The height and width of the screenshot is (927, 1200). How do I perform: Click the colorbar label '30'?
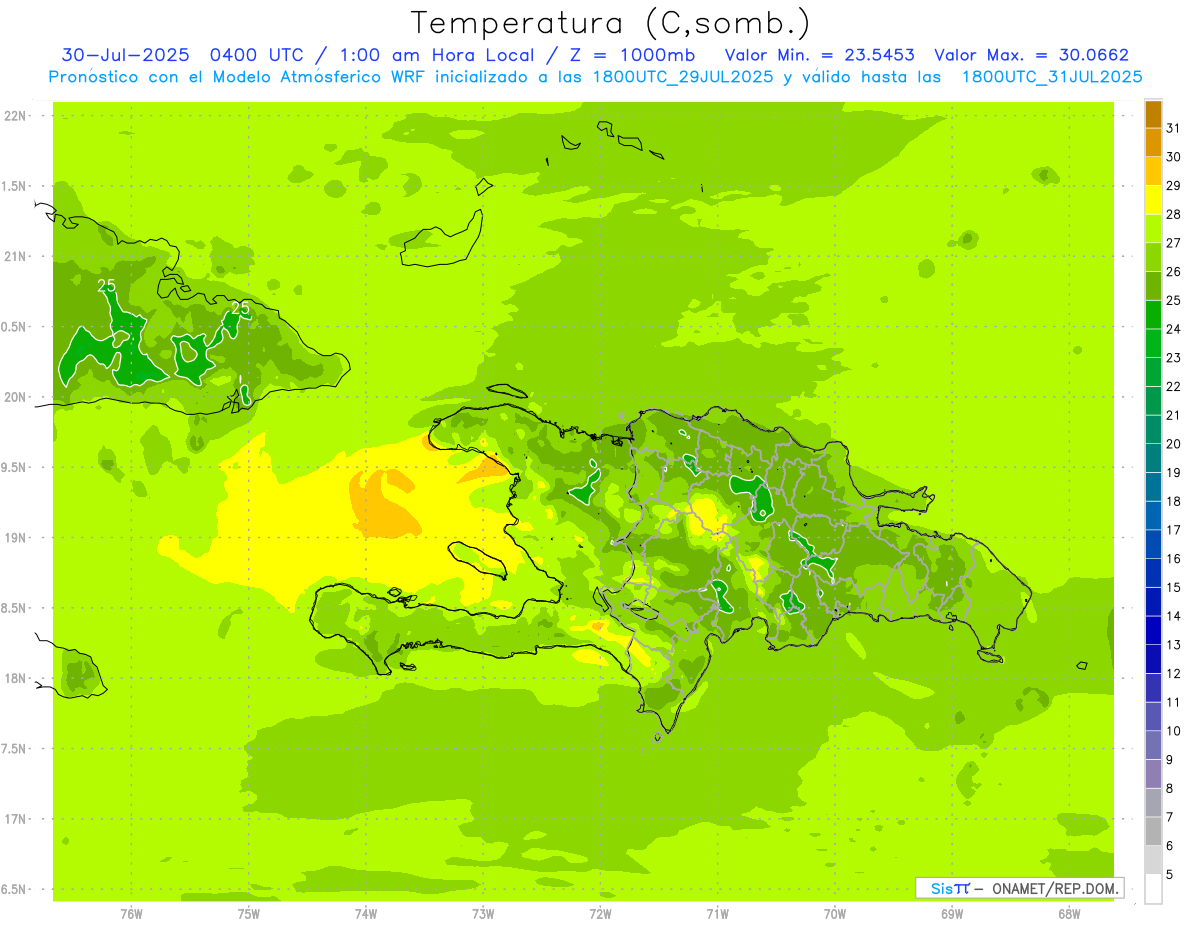pyautogui.click(x=1174, y=157)
